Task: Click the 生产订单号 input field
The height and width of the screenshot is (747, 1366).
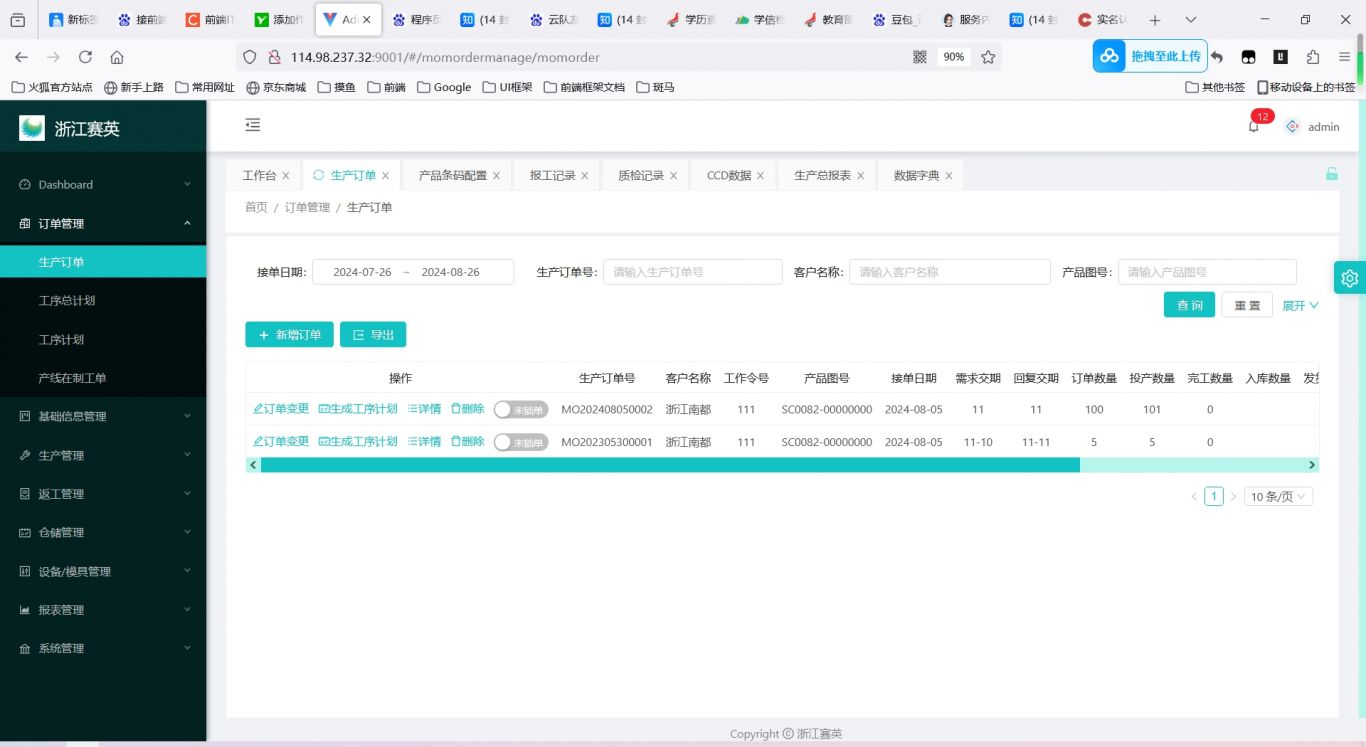Action: click(x=692, y=272)
